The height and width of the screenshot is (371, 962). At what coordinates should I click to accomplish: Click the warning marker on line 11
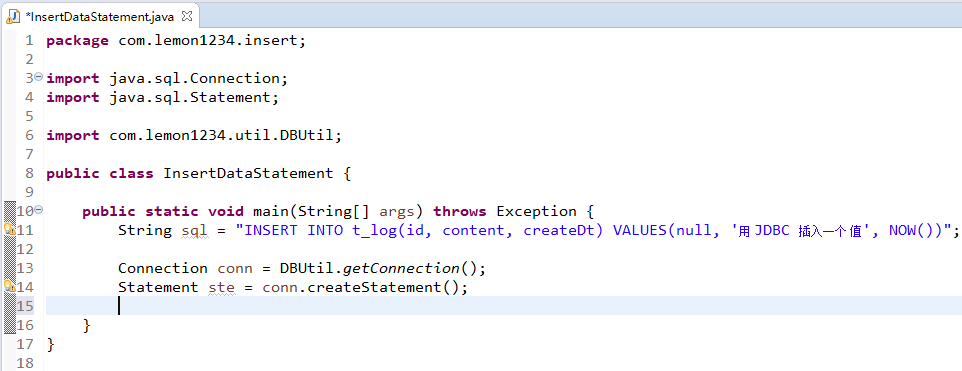(x=9, y=229)
